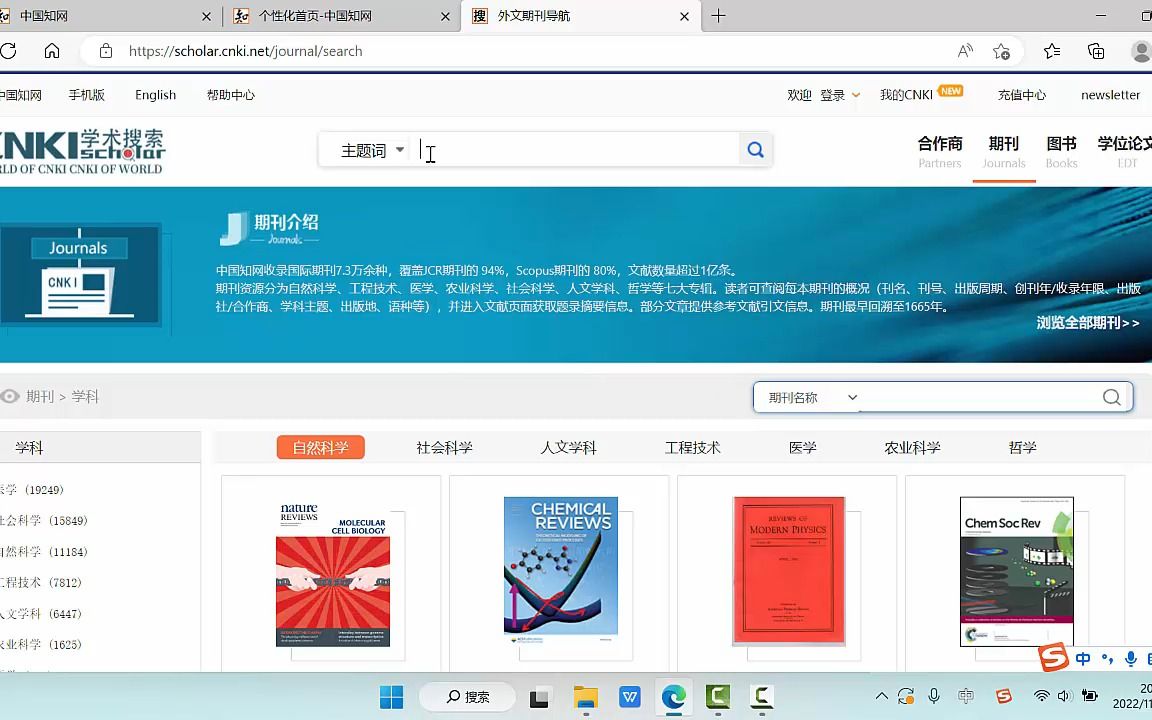Click the magnifier icon in the 期刊名称 search box
Screen dimensions: 1152x720
click(x=1111, y=397)
